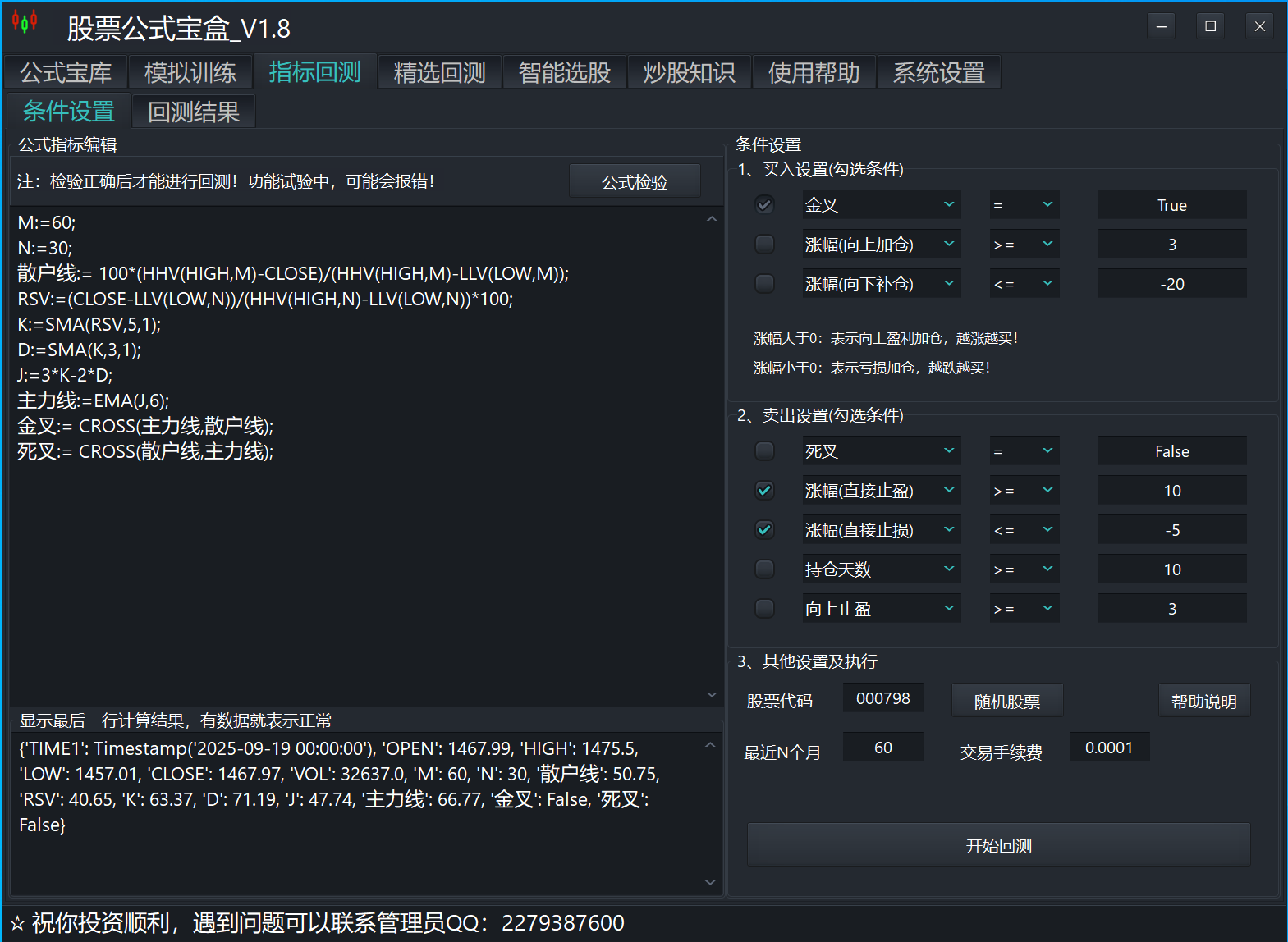Screen dimensions: 1288x942
Task: Enable the 持仓天数 sell condition
Action: pyautogui.click(x=764, y=569)
